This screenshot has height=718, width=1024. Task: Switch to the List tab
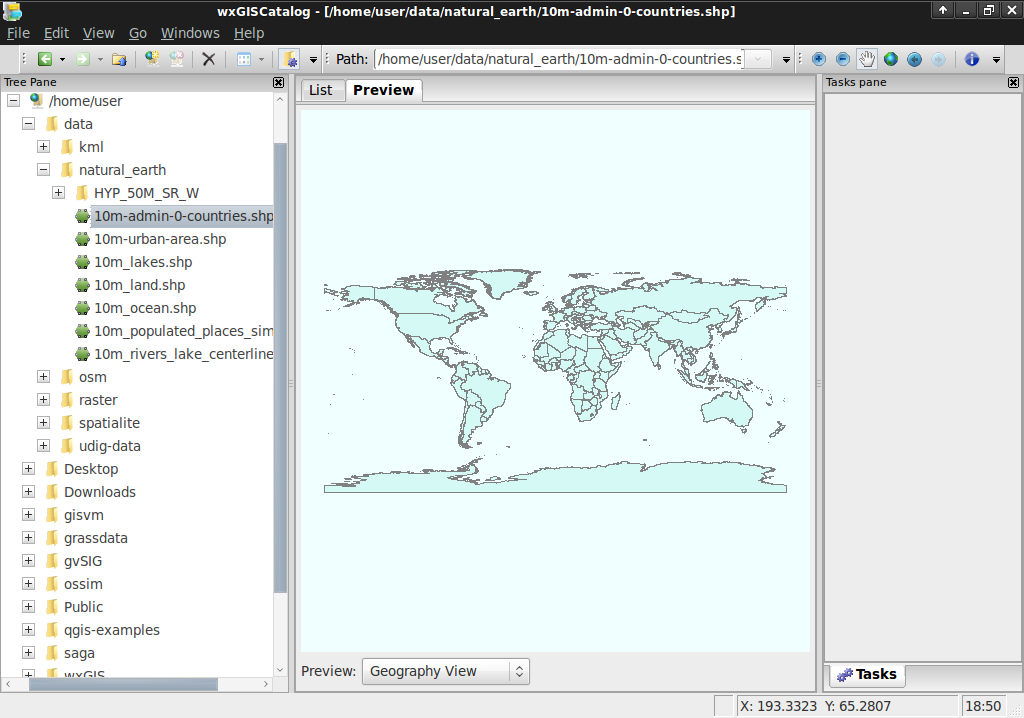pyautogui.click(x=321, y=90)
